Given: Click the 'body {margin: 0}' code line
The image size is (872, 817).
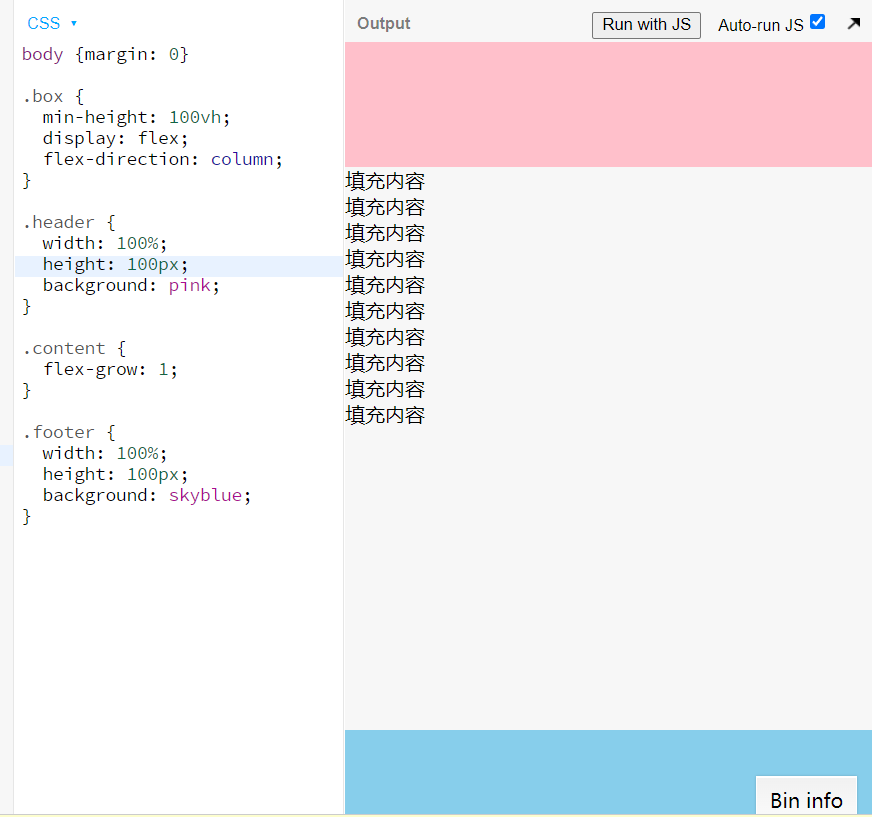Looking at the screenshot, I should coord(105,55).
